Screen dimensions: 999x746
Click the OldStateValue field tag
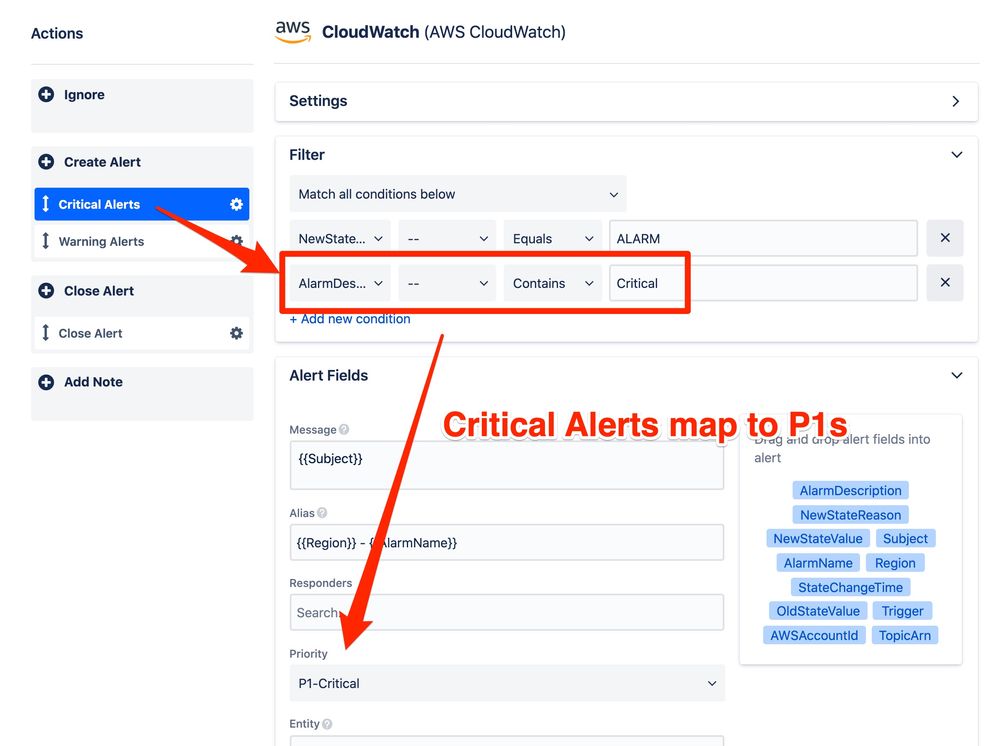pyautogui.click(x=818, y=611)
